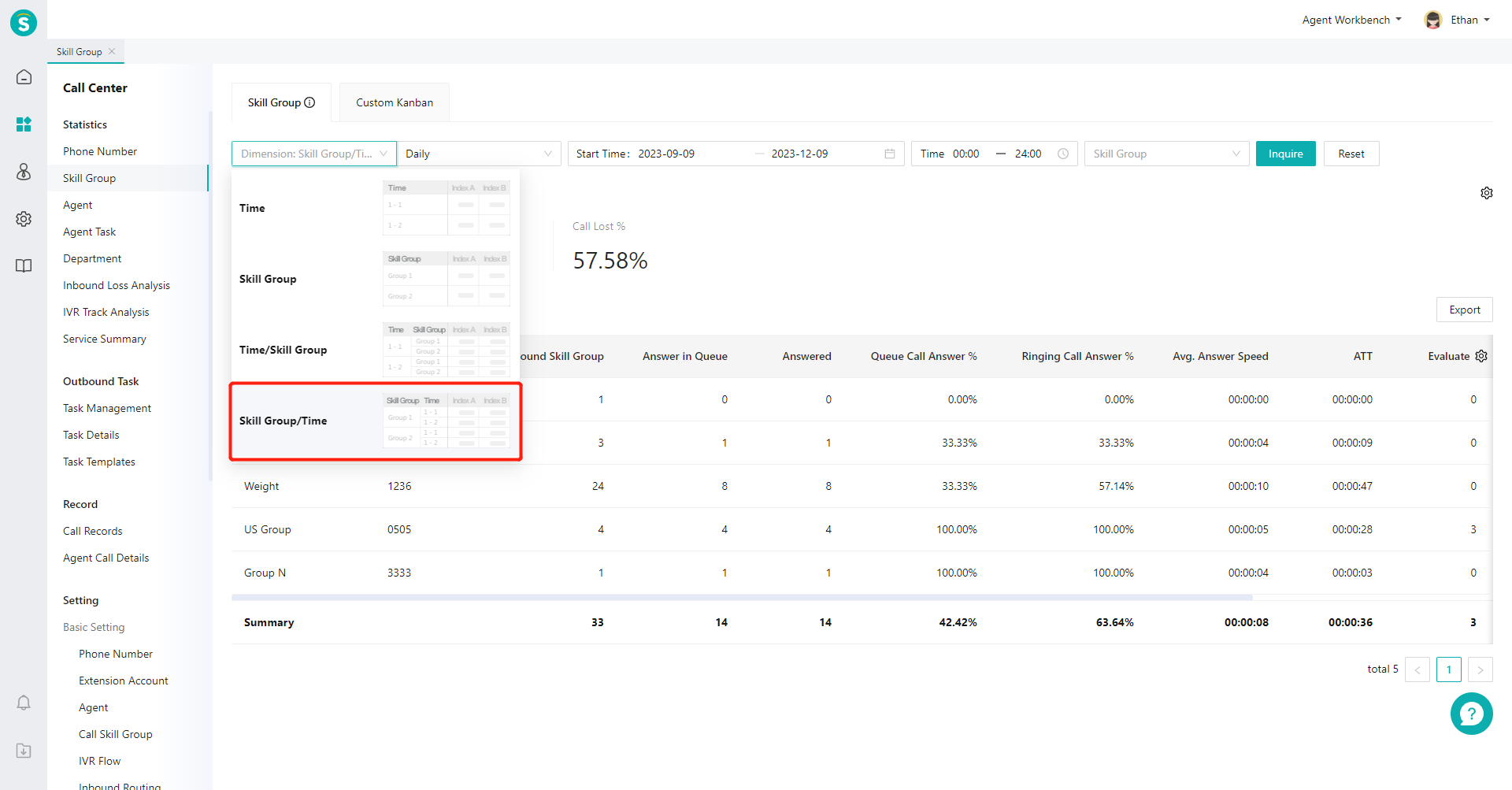Open Call Skill Group setting
The width and height of the screenshot is (1512, 790).
click(x=116, y=734)
